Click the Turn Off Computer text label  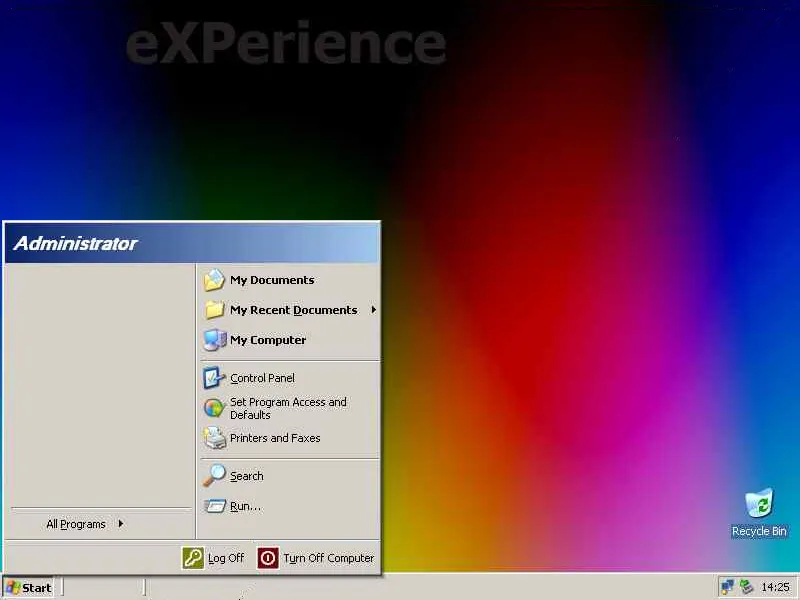(x=329, y=558)
